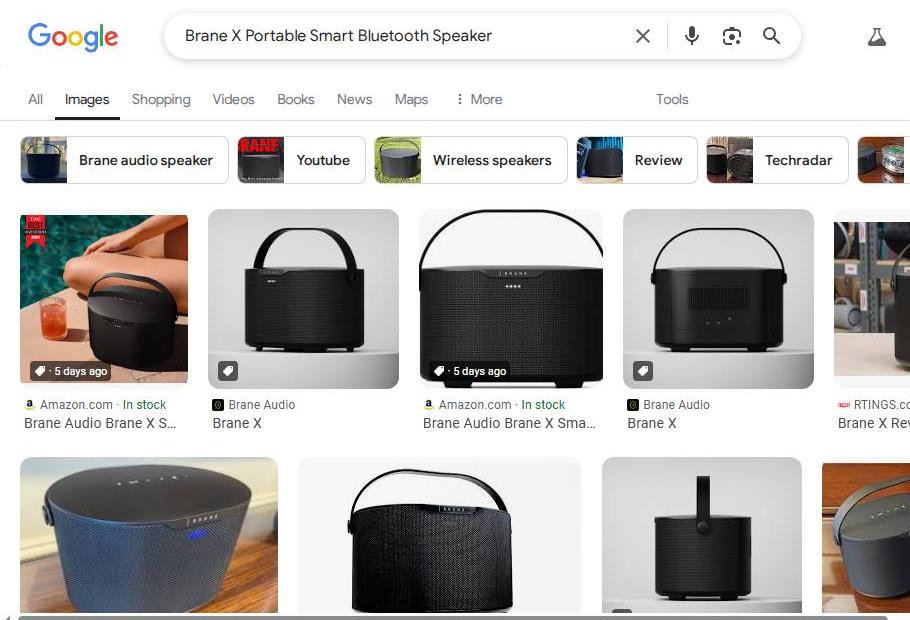
Task: Open the Tools filter options
Action: click(x=672, y=99)
